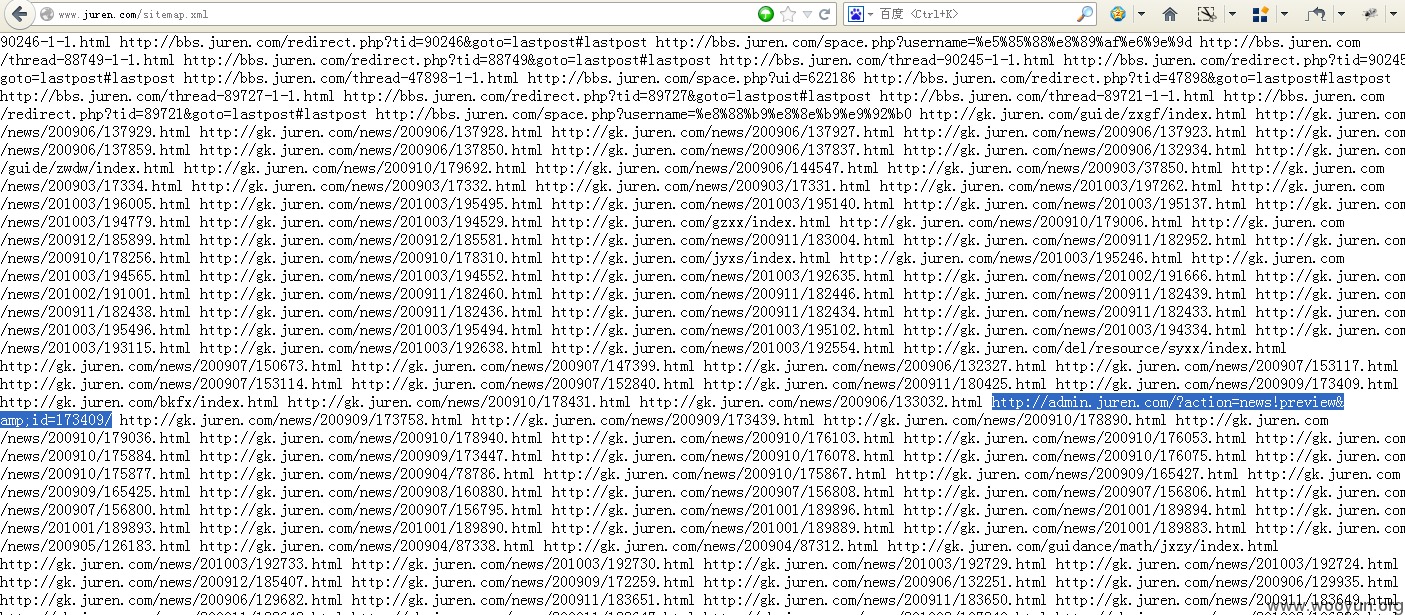
Task: Click the thread-47898-1-1.html URL text
Action: click(351, 78)
